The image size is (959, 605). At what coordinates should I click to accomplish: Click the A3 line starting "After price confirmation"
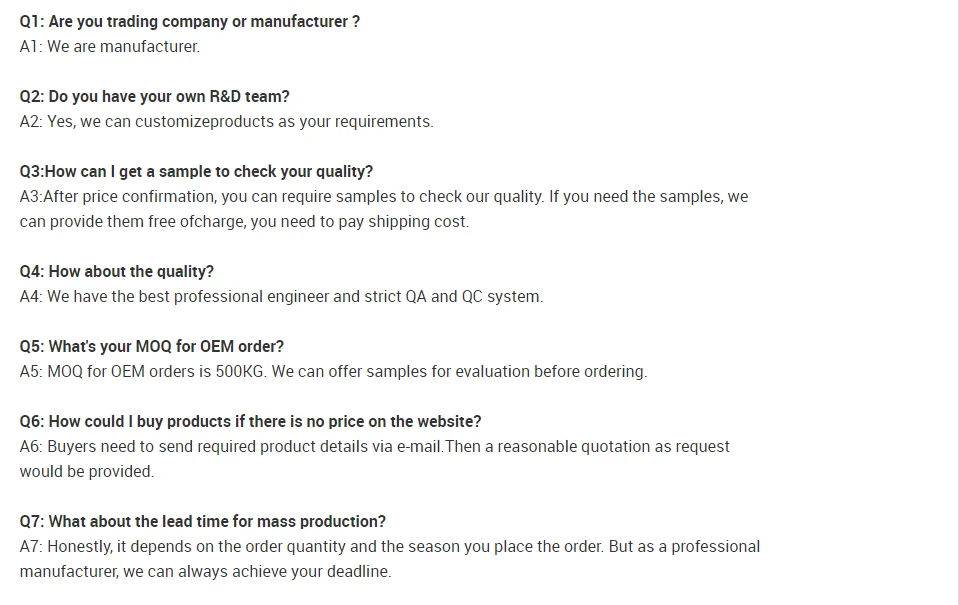pyautogui.click(x=384, y=196)
